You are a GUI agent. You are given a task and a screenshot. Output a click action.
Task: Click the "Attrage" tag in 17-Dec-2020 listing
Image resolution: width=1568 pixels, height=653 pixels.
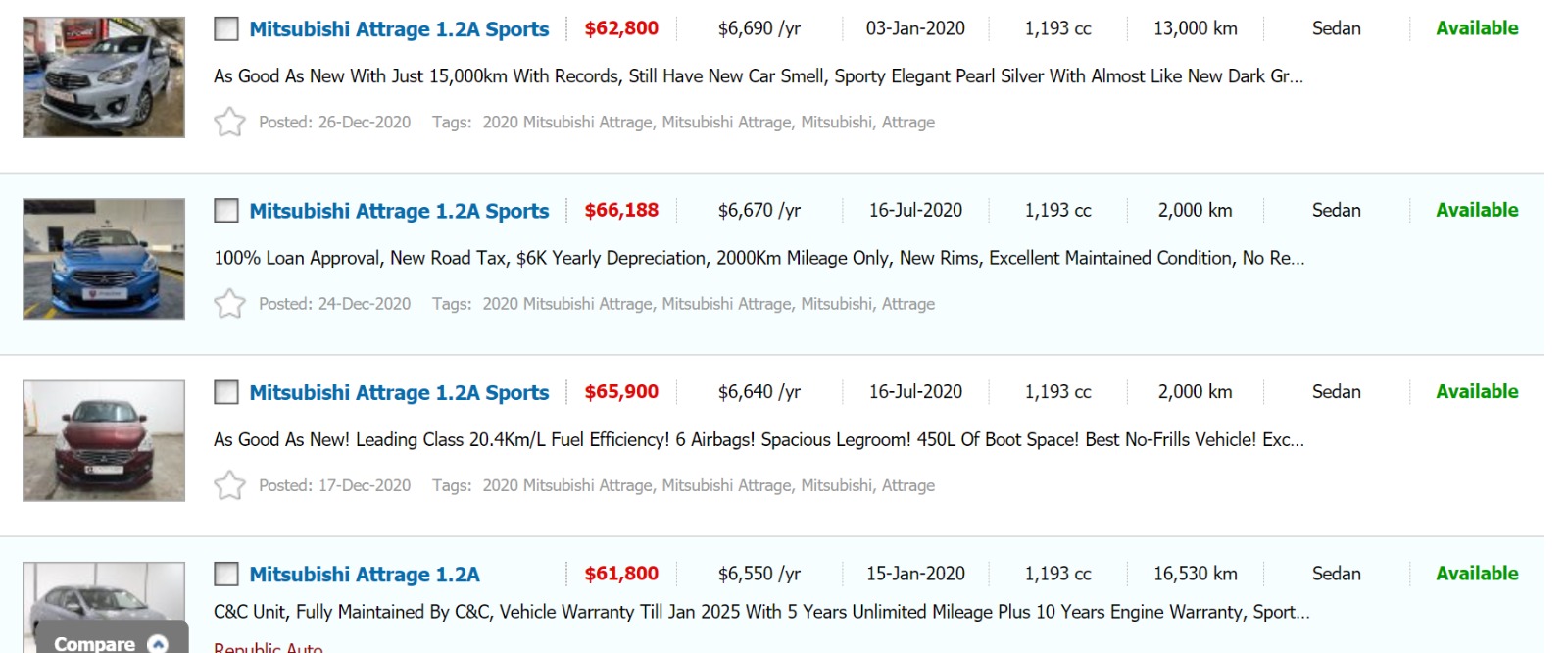click(907, 485)
